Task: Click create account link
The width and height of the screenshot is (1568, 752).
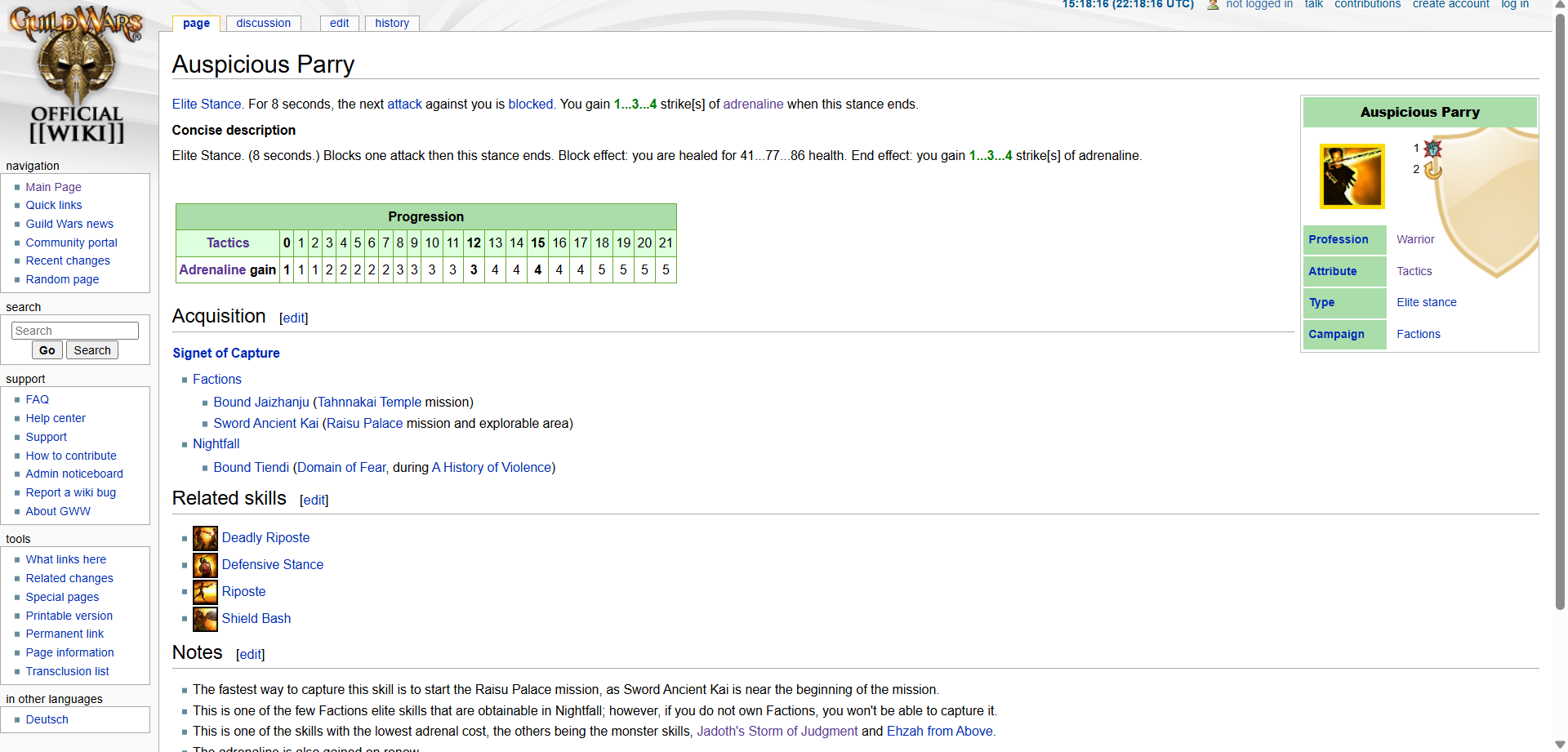Action: click(x=1450, y=4)
